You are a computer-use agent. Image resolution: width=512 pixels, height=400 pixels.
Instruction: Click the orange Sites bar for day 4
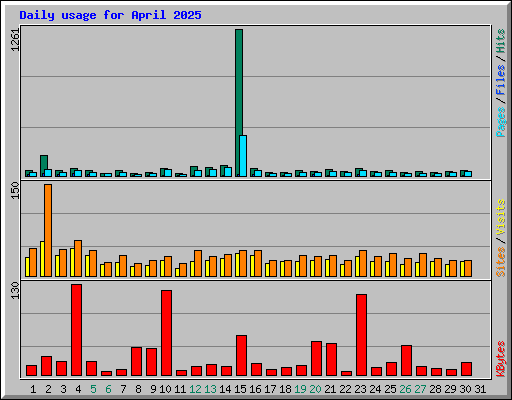(x=78, y=258)
